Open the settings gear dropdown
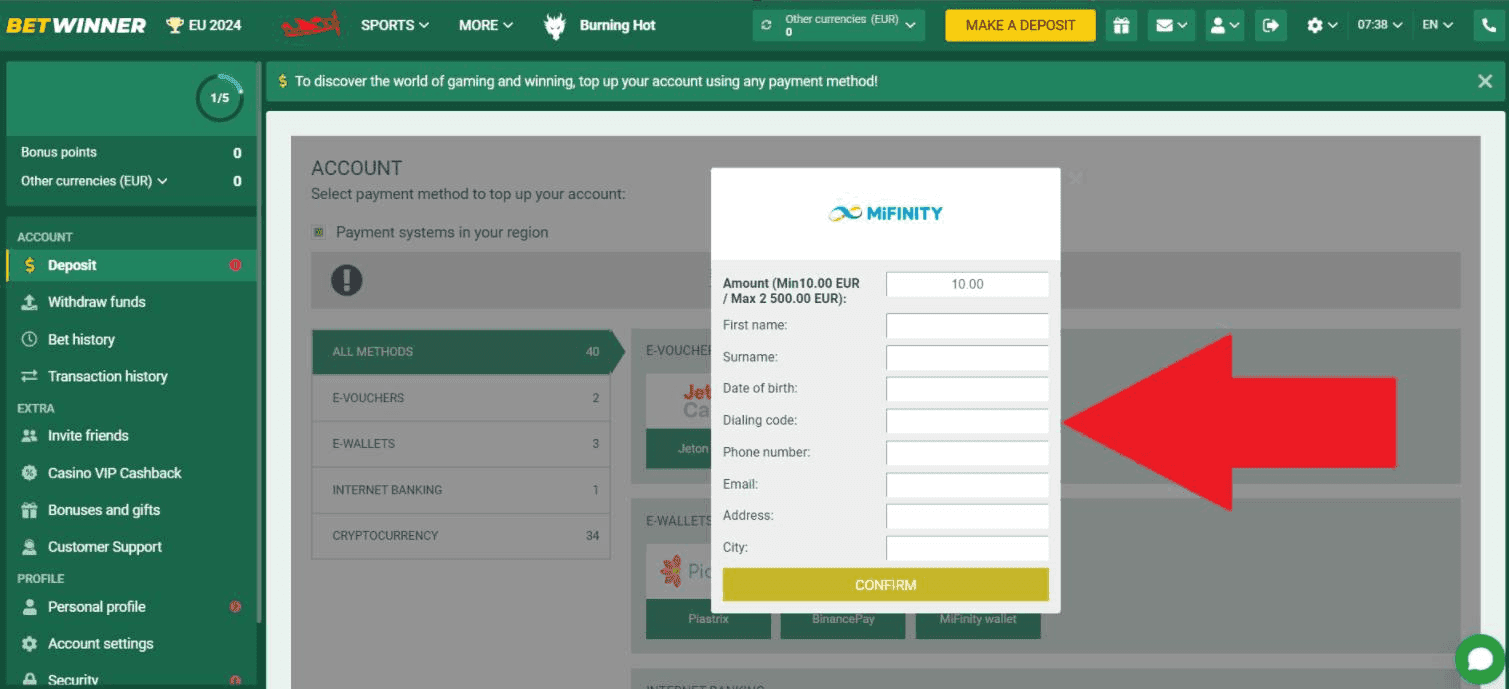The width and height of the screenshot is (1509, 689). tap(1322, 25)
